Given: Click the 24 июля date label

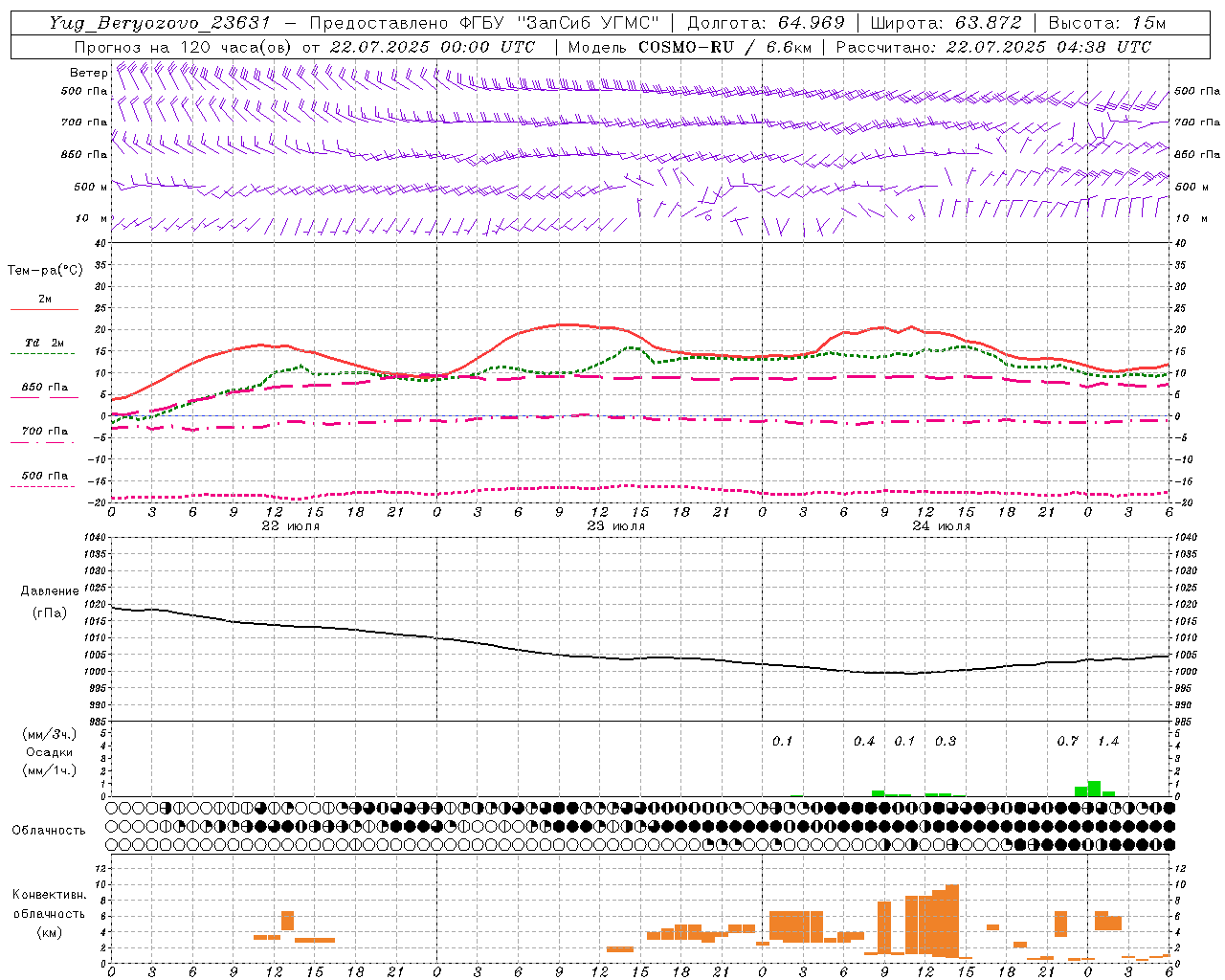Looking at the screenshot, I should (941, 526).
